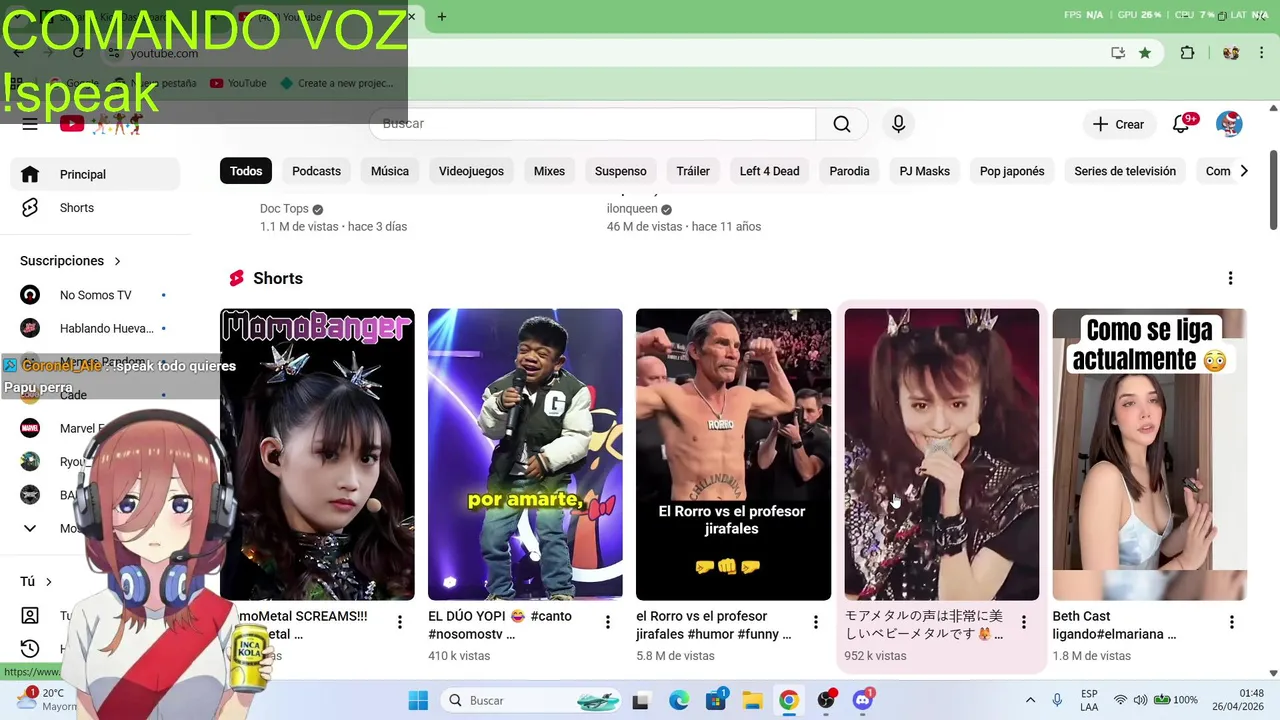Open the account avatar menu

pyautogui.click(x=1229, y=124)
